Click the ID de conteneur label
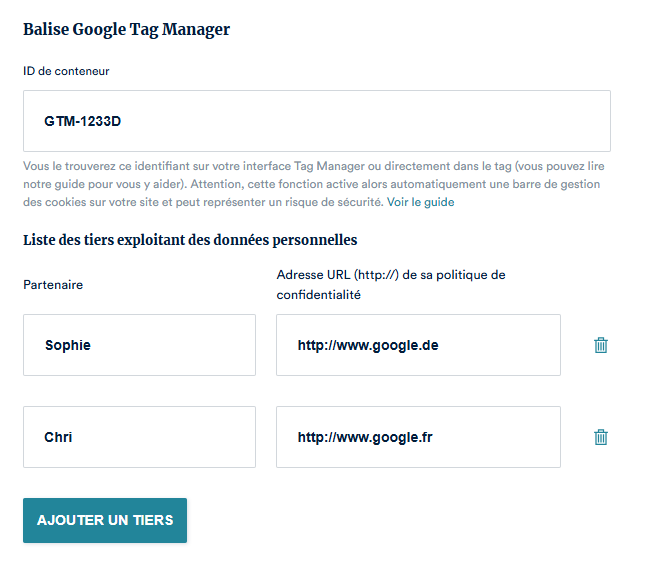The image size is (645, 565). tap(66, 71)
